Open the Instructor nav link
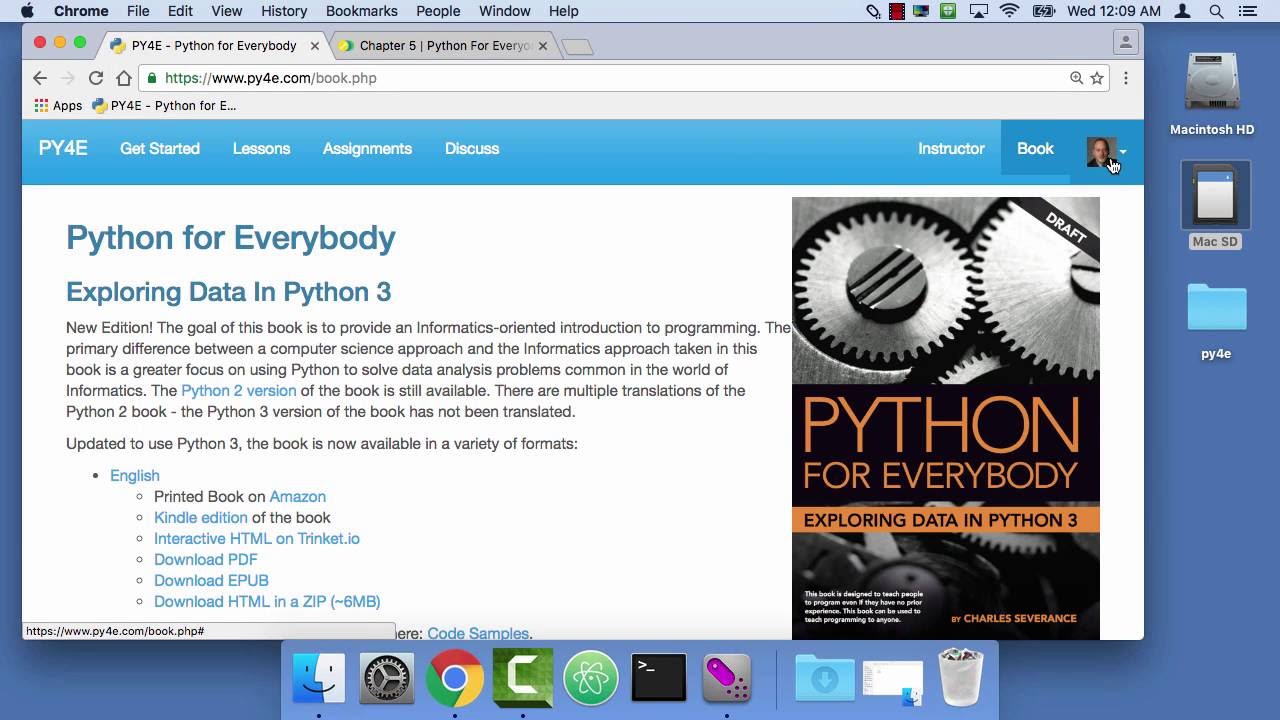This screenshot has height=720, width=1280. coord(951,148)
